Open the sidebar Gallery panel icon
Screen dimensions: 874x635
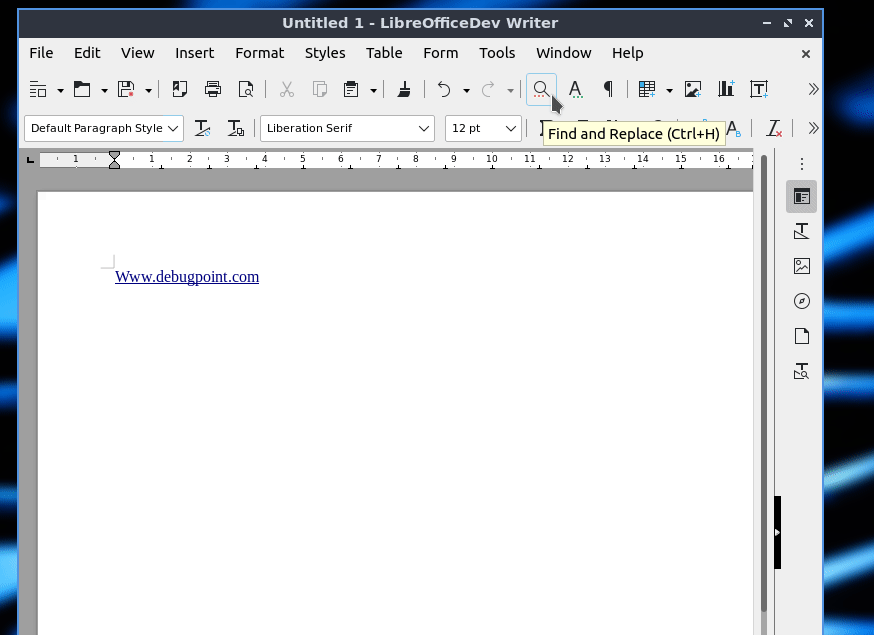tap(801, 266)
